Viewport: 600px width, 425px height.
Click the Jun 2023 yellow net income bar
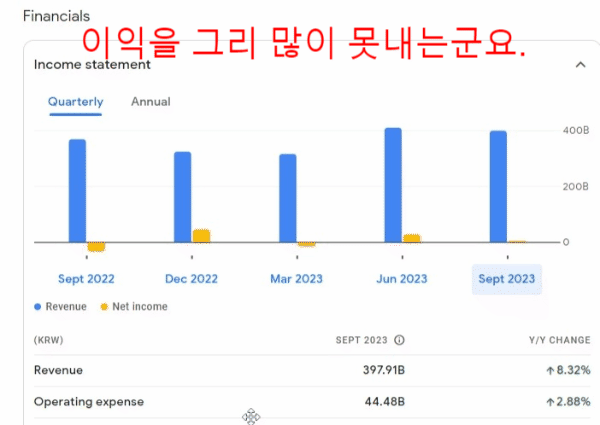(x=412, y=238)
